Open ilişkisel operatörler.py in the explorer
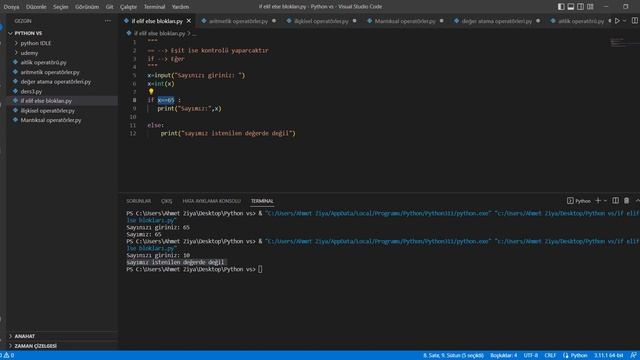Image resolution: width=640 pixels, height=360 pixels. pyautogui.click(x=61, y=111)
